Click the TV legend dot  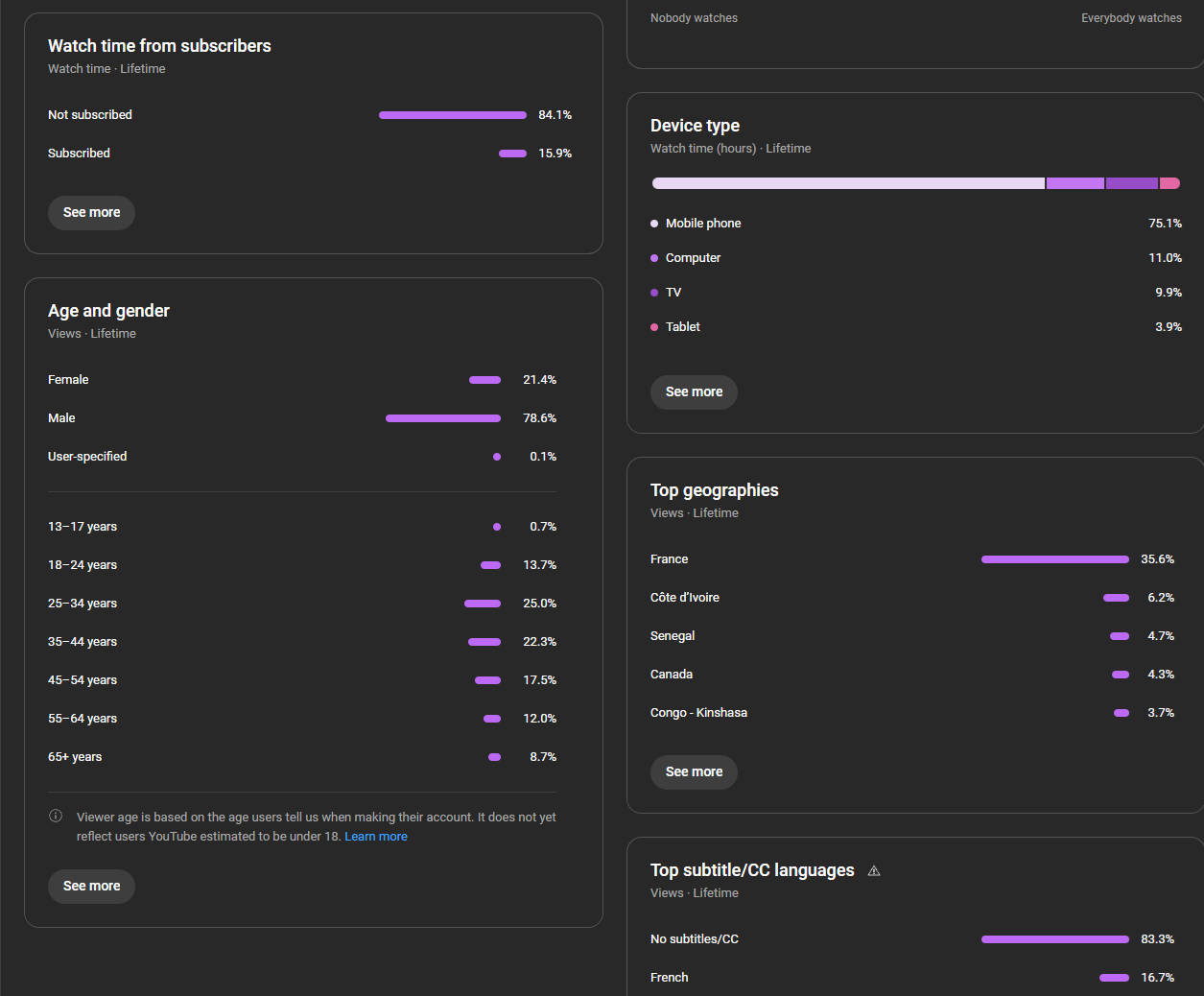[x=654, y=293]
